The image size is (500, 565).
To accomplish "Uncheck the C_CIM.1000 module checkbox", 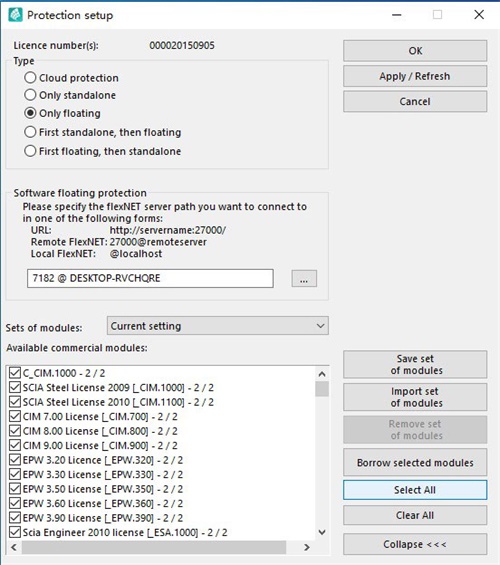I will (15, 373).
